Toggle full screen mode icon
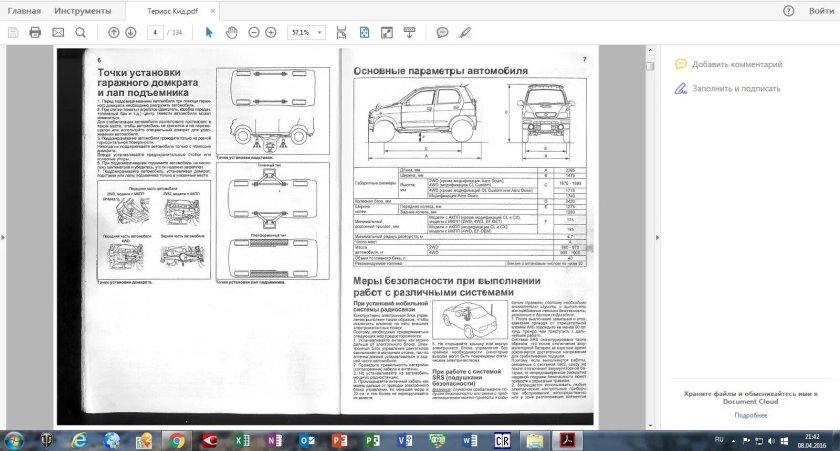Viewport: 840px width, 451px height. pos(386,32)
